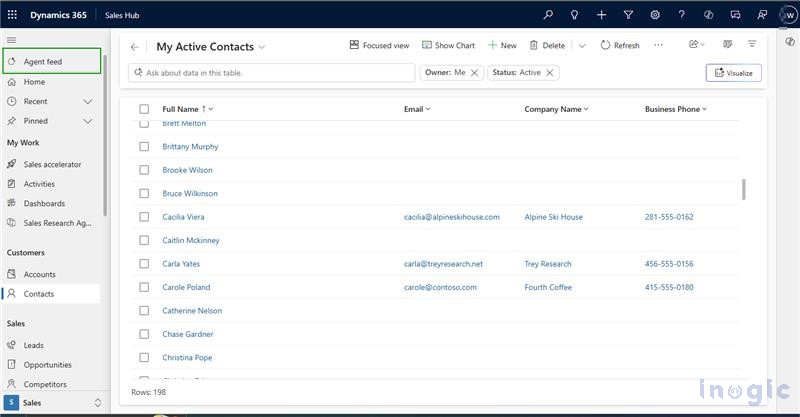Open the Company Name column dropdown
Image resolution: width=800 pixels, height=417 pixels.
click(586, 109)
